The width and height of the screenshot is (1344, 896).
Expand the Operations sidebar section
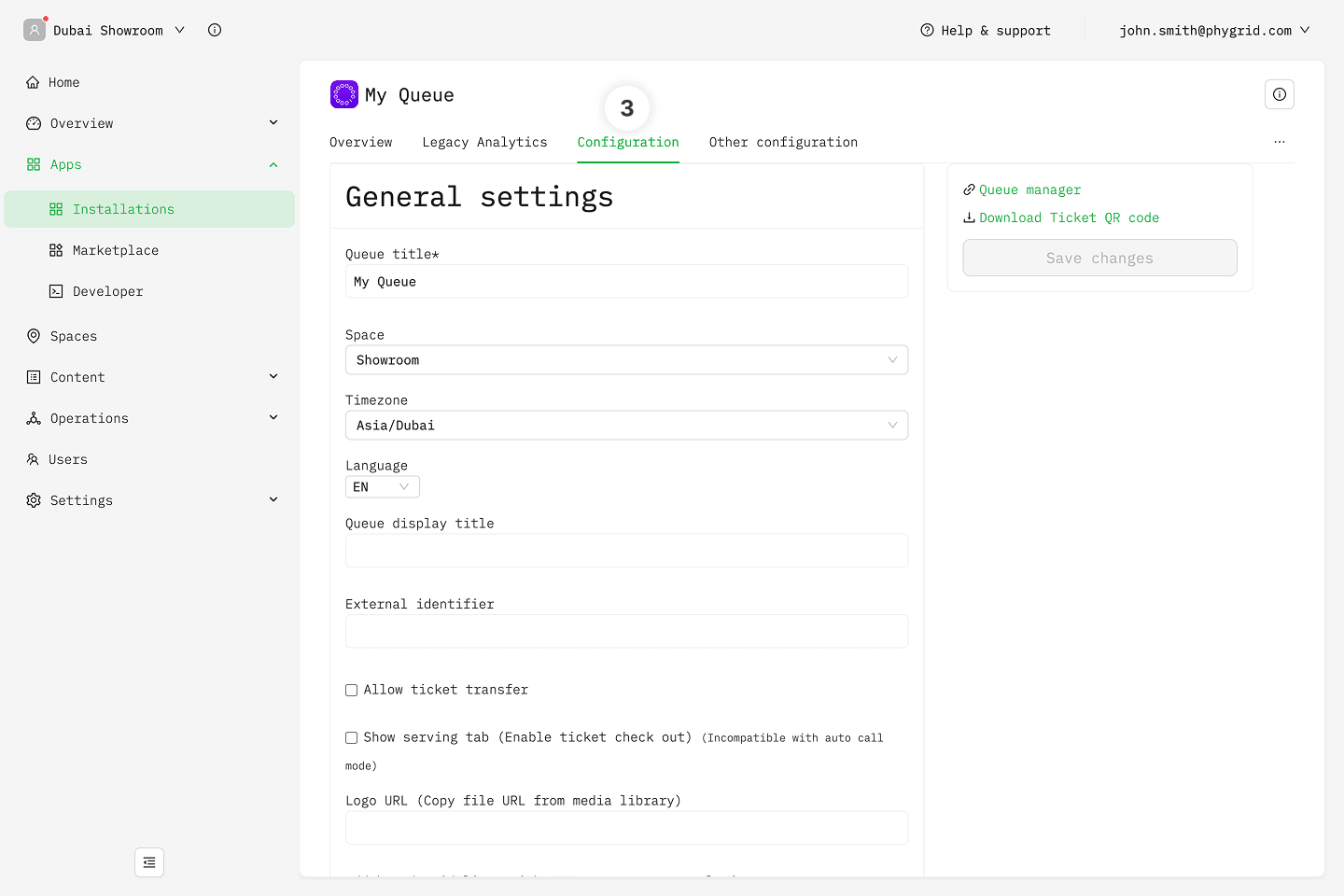coord(89,418)
